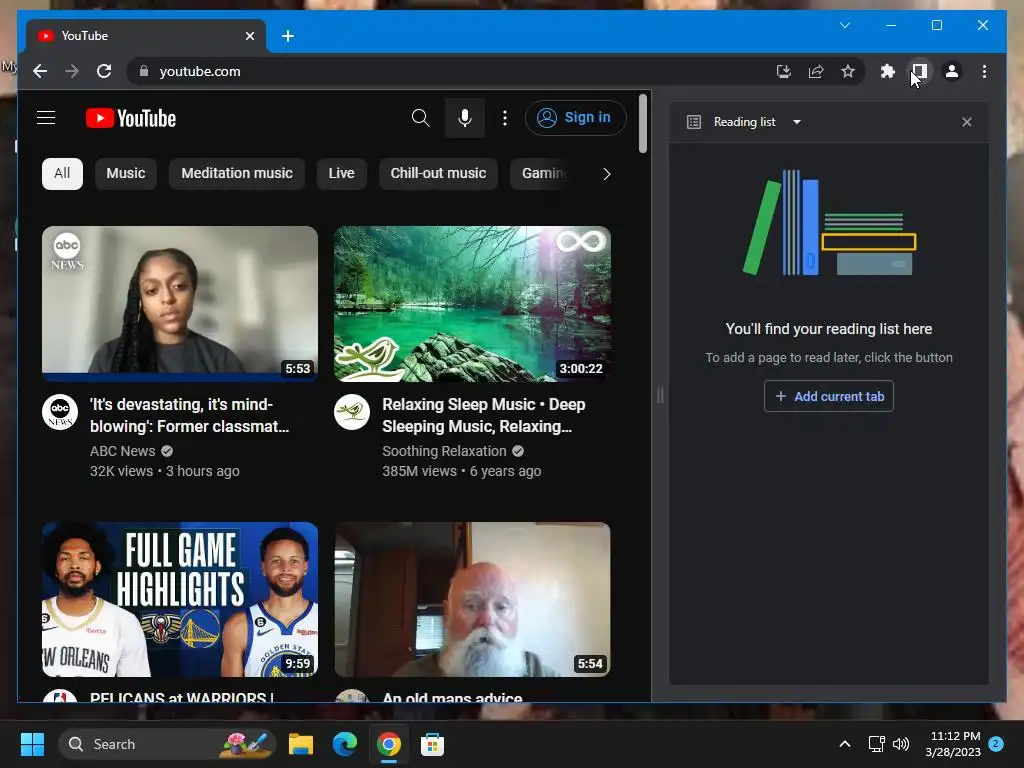The width and height of the screenshot is (1024, 768).
Task: Click ABC News channel avatar
Action: click(x=59, y=411)
